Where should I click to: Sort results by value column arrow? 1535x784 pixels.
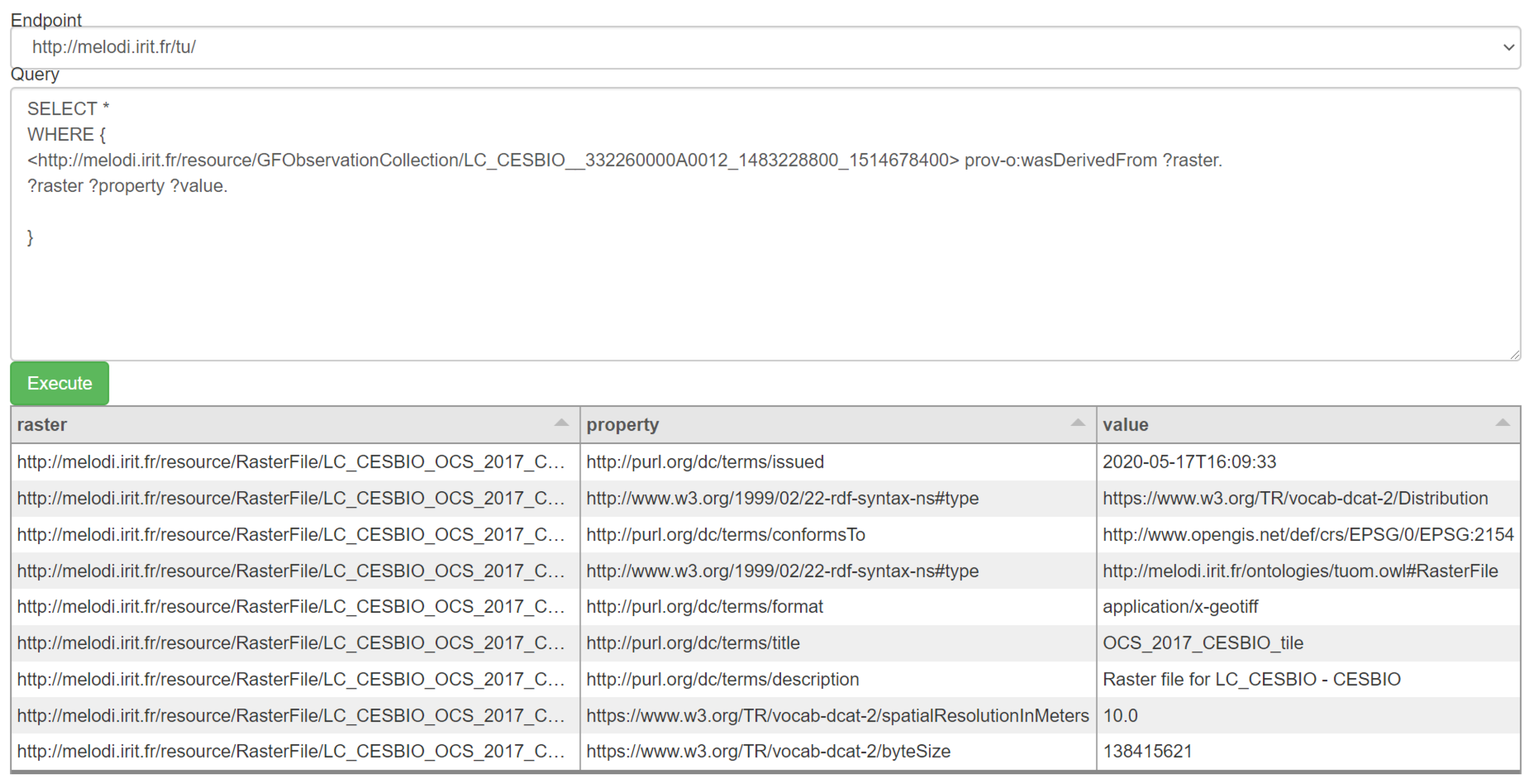coord(1502,423)
